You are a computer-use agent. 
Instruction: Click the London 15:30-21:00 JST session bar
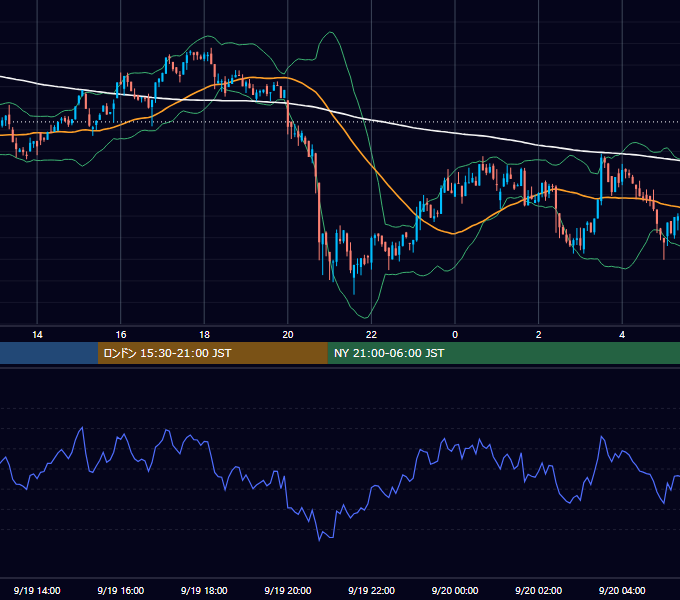212,353
